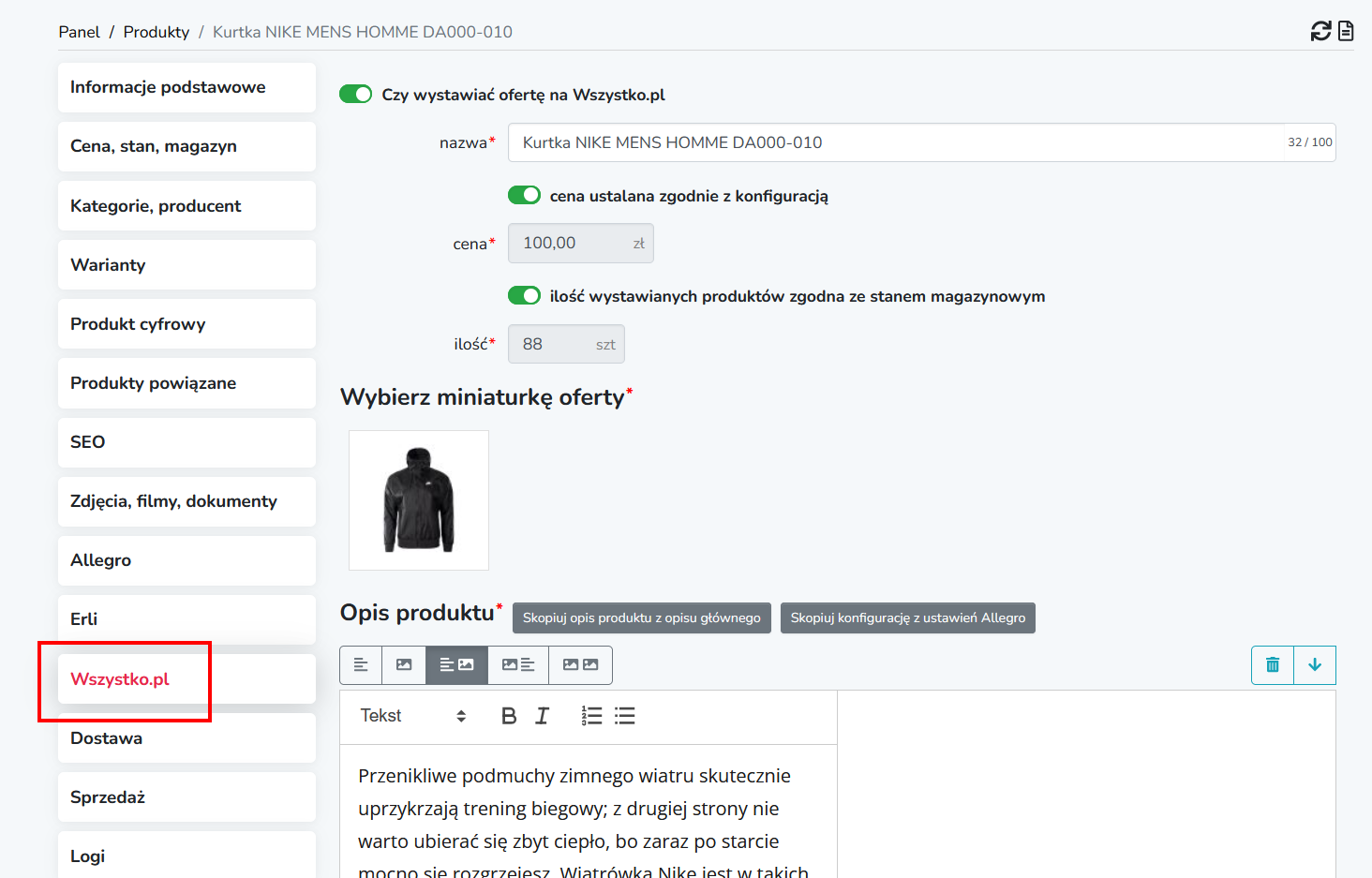1372x878 pixels.
Task: Select the image-only layout icon
Action: [x=404, y=665]
